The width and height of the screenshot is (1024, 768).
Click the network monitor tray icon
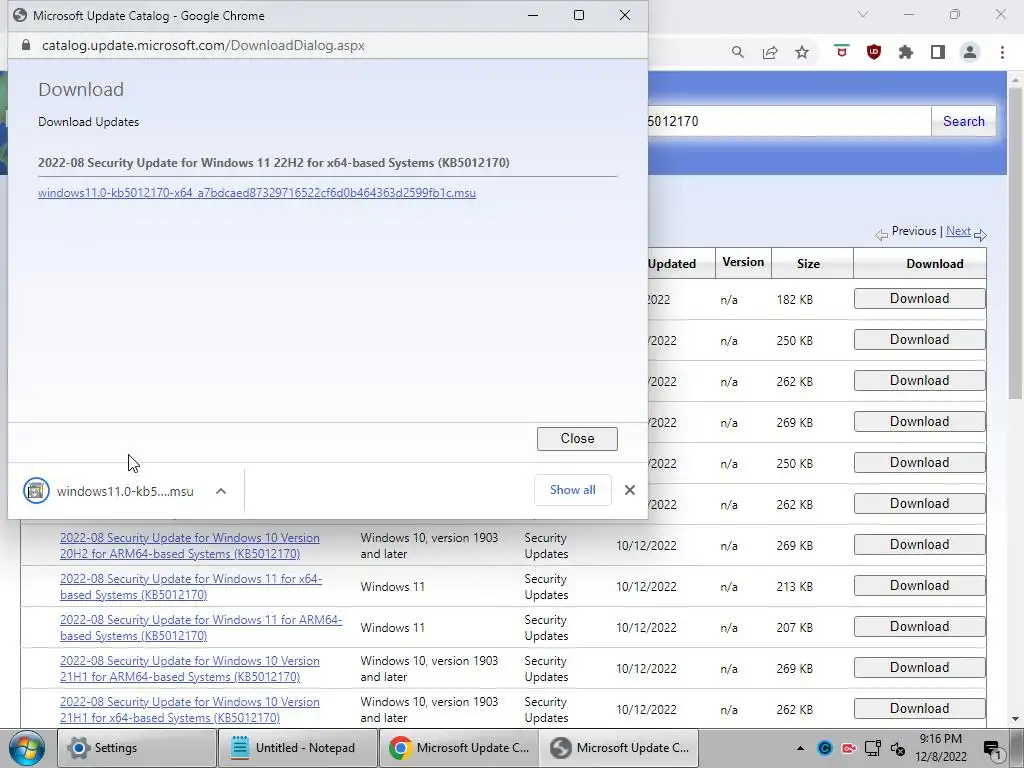(x=873, y=748)
